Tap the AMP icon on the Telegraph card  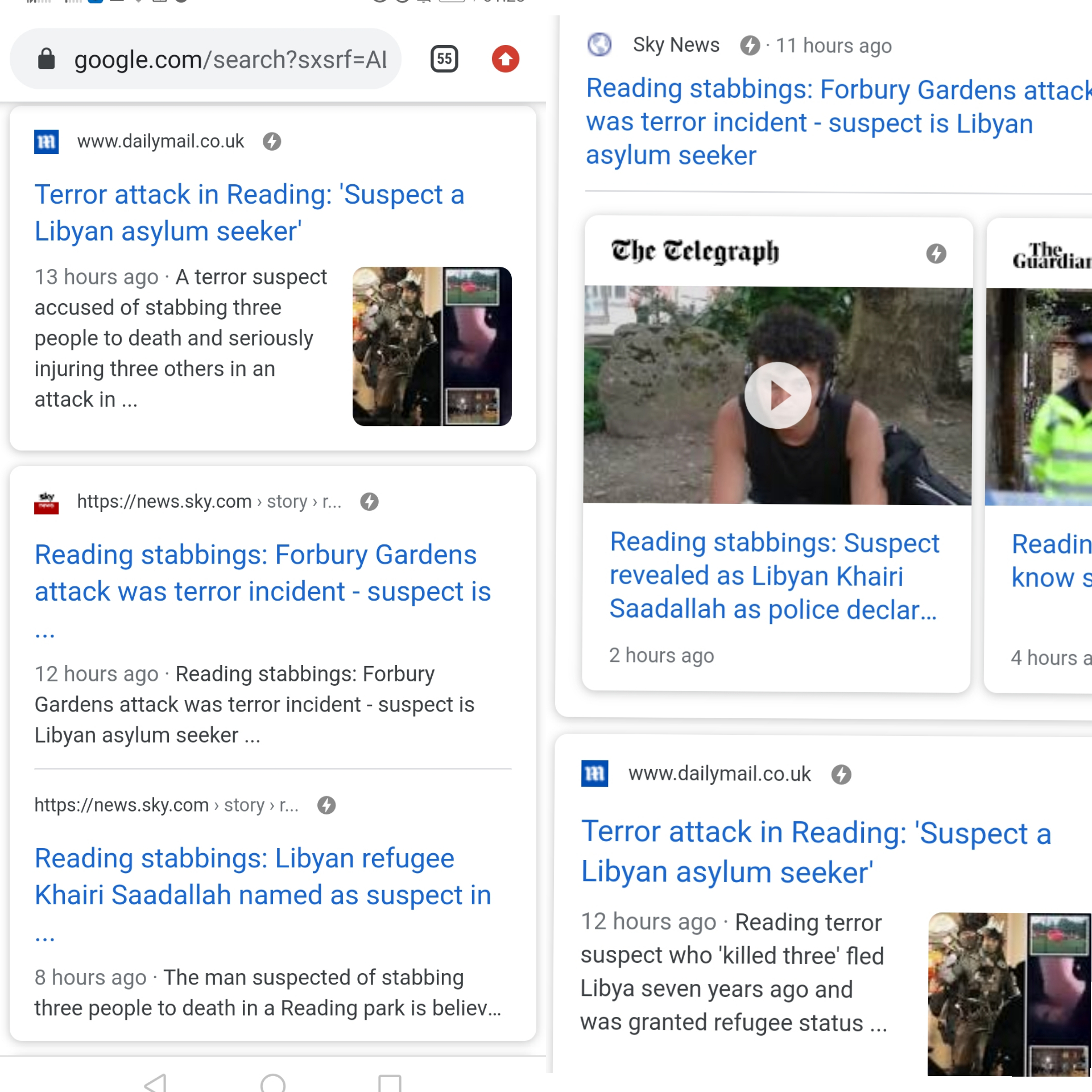pos(936,254)
